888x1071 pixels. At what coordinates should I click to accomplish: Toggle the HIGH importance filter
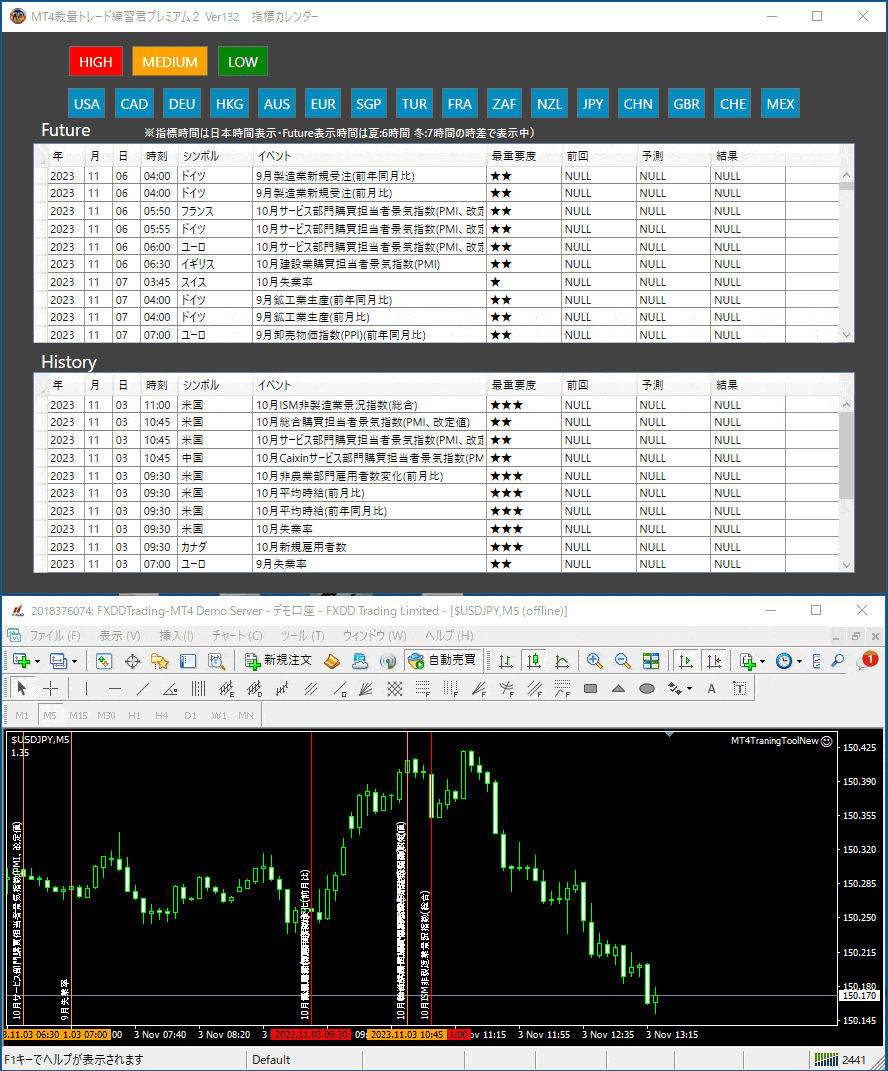click(x=96, y=62)
